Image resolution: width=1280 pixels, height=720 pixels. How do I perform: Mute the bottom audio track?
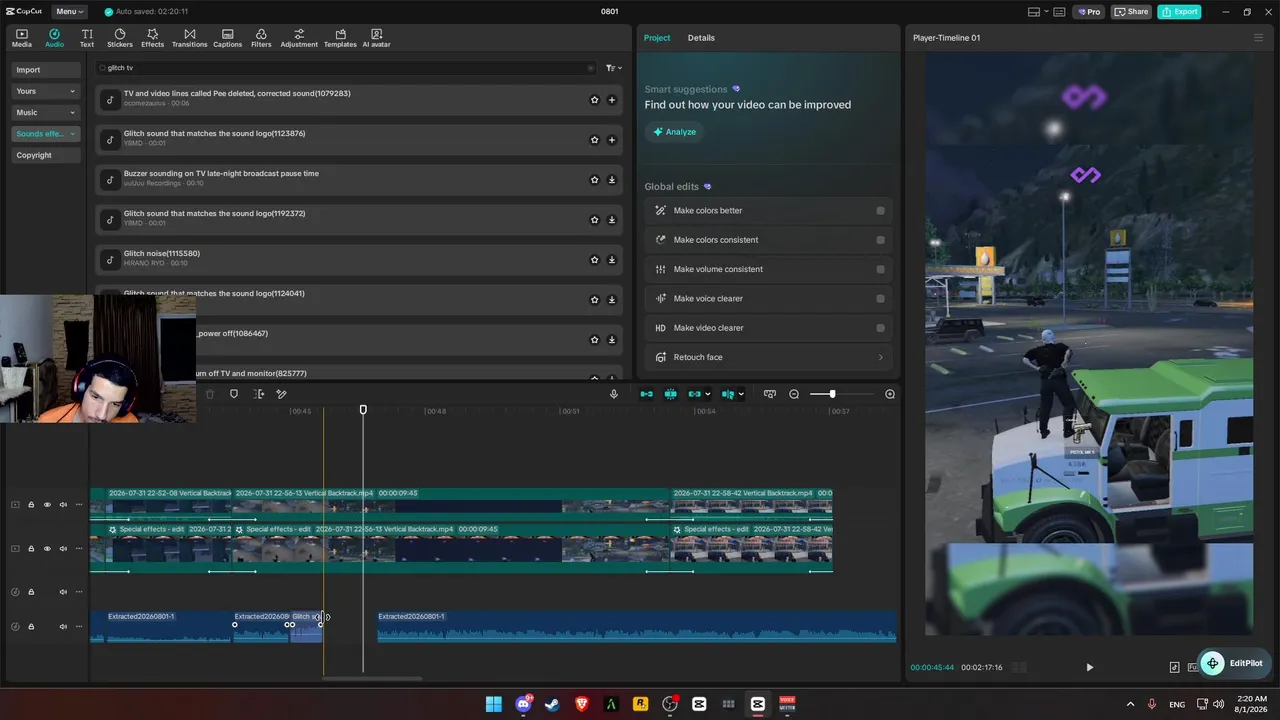[x=63, y=627]
